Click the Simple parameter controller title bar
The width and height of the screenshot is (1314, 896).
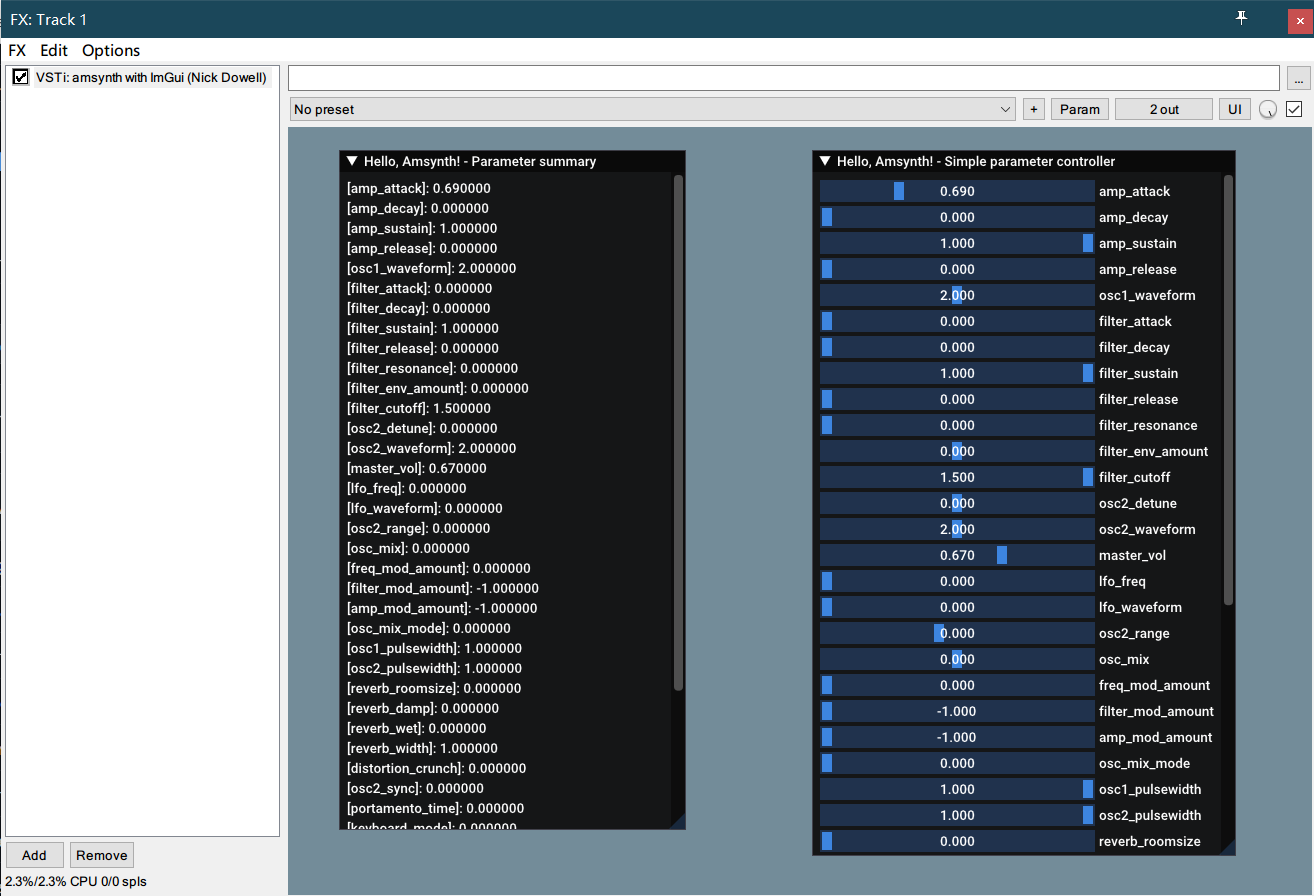(1024, 161)
